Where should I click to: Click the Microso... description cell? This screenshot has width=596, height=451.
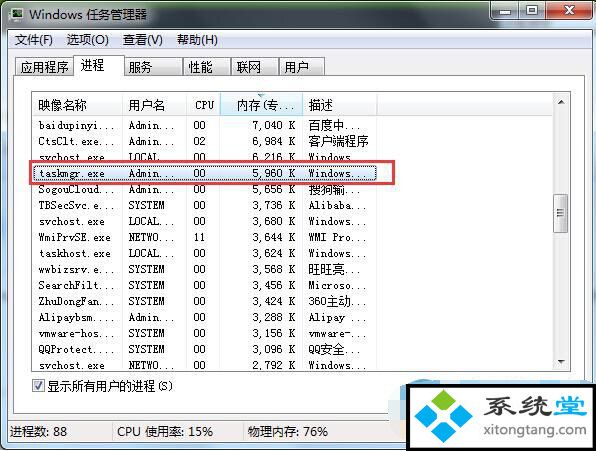(x=337, y=285)
